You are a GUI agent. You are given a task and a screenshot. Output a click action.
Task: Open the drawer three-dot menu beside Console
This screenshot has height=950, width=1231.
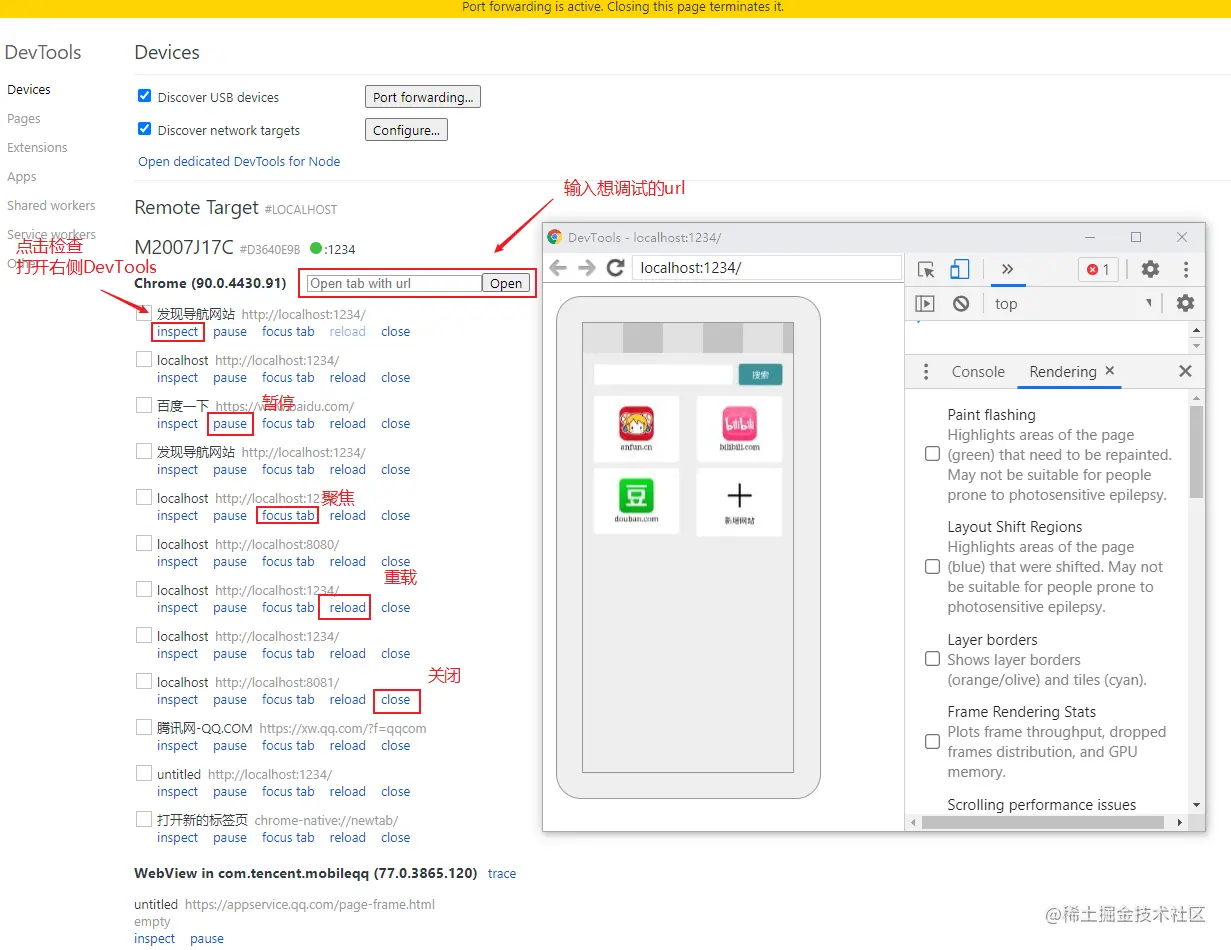coord(926,372)
